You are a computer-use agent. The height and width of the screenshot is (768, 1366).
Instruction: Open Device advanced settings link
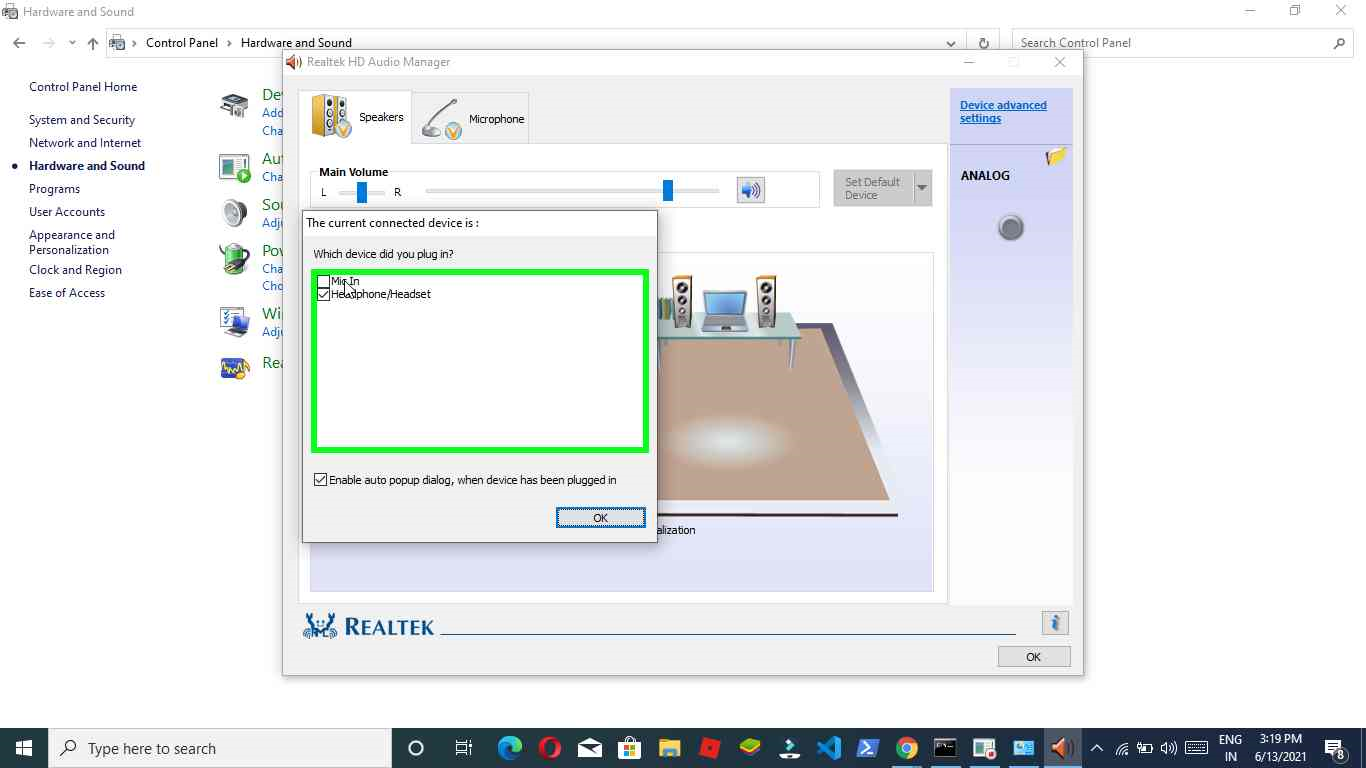tap(1003, 111)
